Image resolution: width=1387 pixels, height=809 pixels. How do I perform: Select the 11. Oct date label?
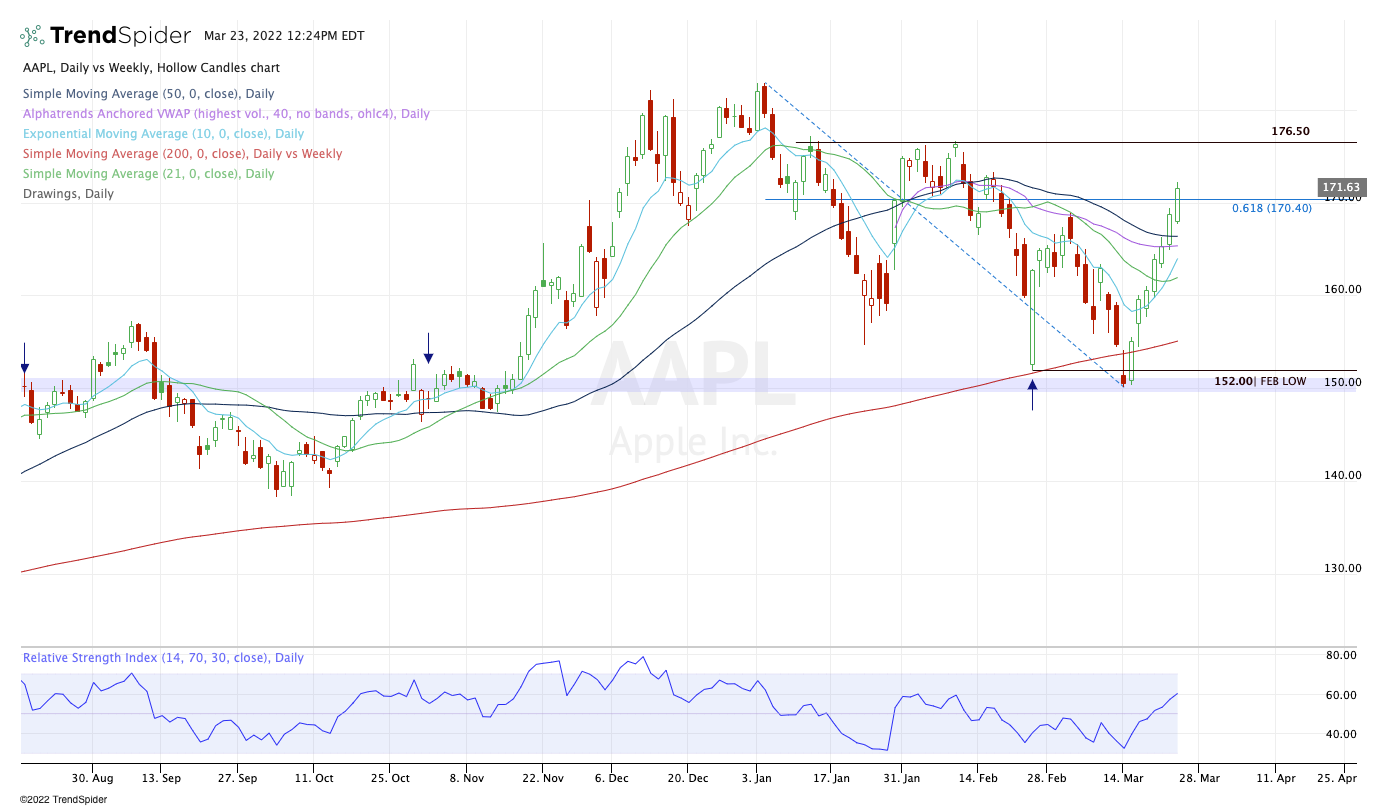(314, 777)
